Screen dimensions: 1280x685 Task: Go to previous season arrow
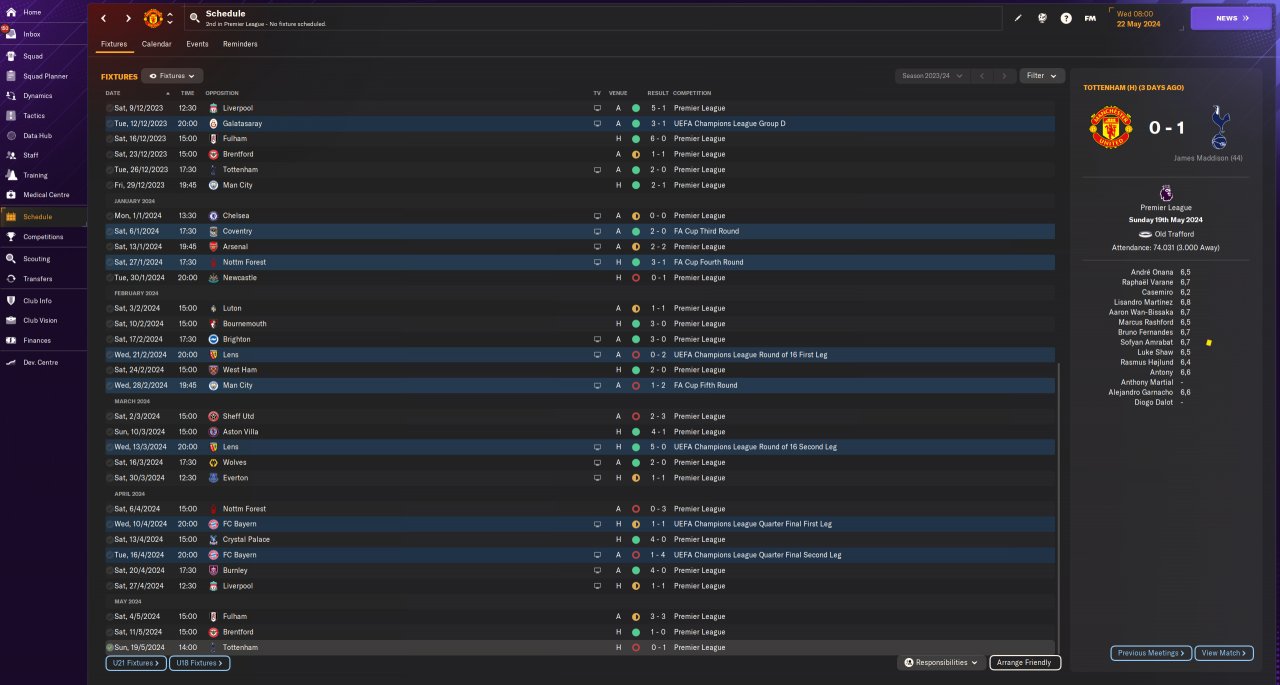pyautogui.click(x=982, y=76)
